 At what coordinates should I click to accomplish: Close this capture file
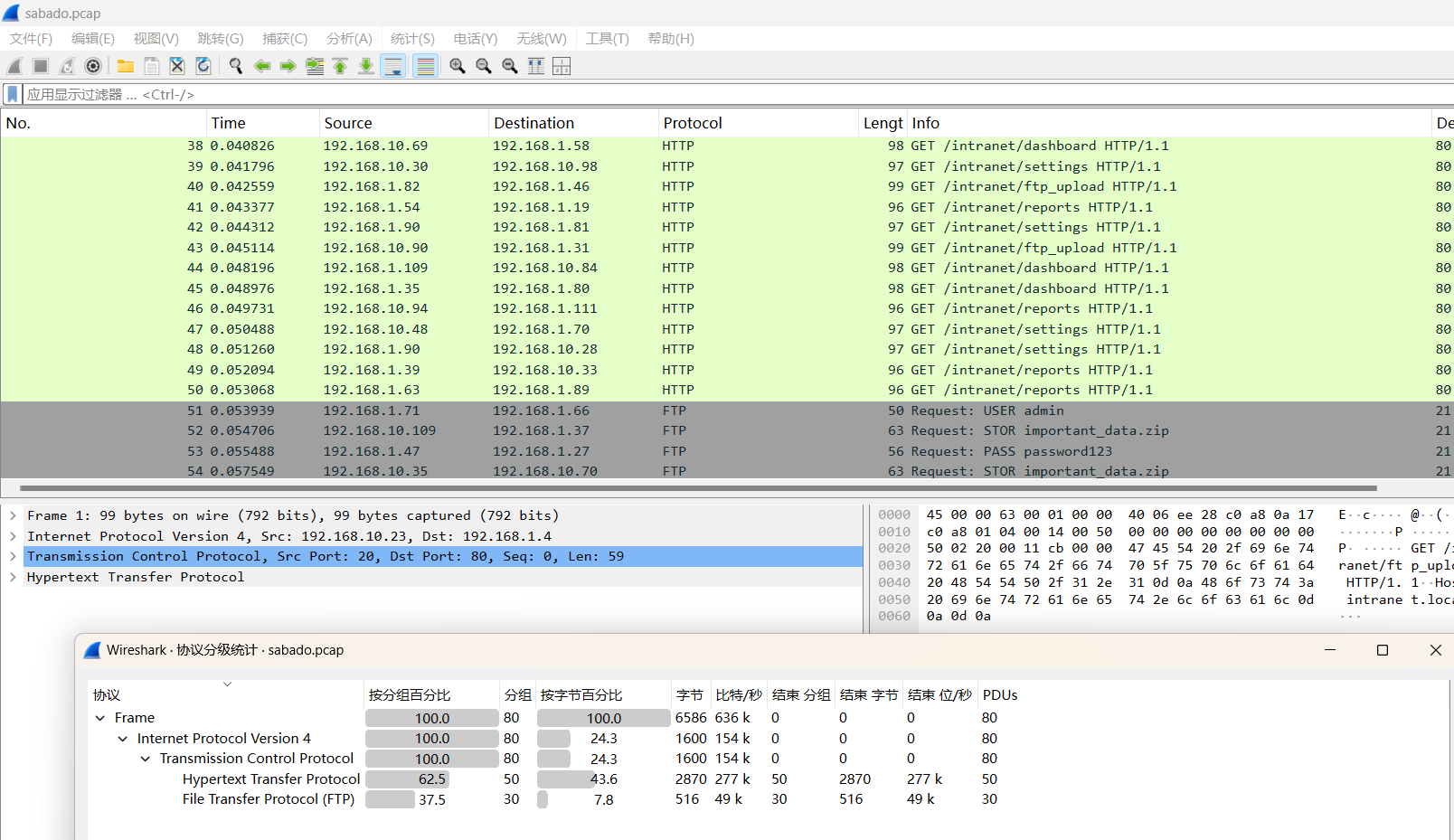click(x=177, y=66)
